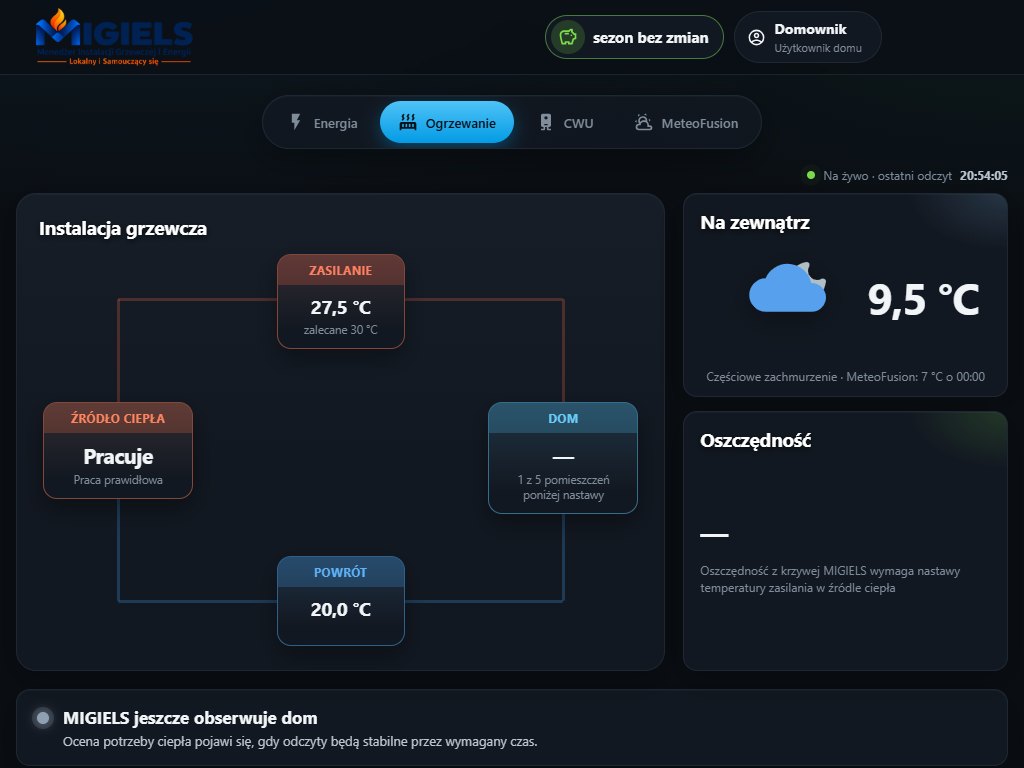Click the 'Instalacja grzewcza' heading

pyautogui.click(x=123, y=229)
